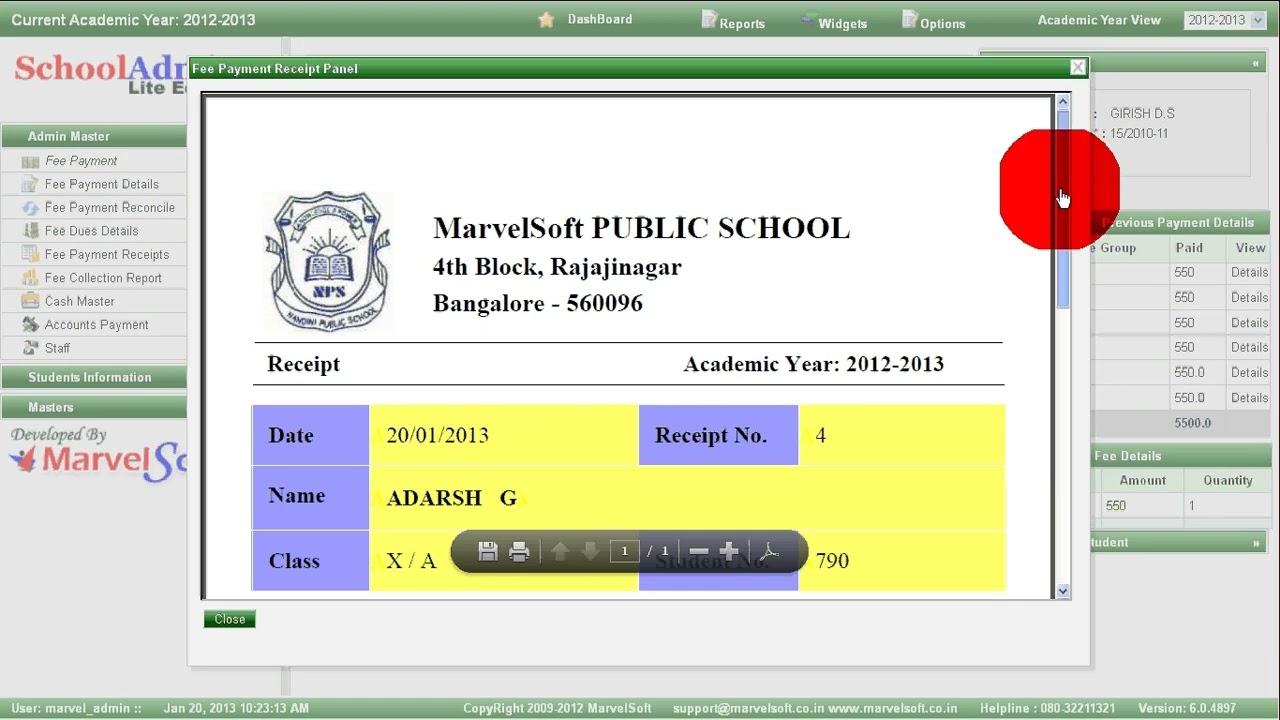This screenshot has width=1280, height=720.
Task: Open DashBoard label in top bar
Action: [x=600, y=19]
